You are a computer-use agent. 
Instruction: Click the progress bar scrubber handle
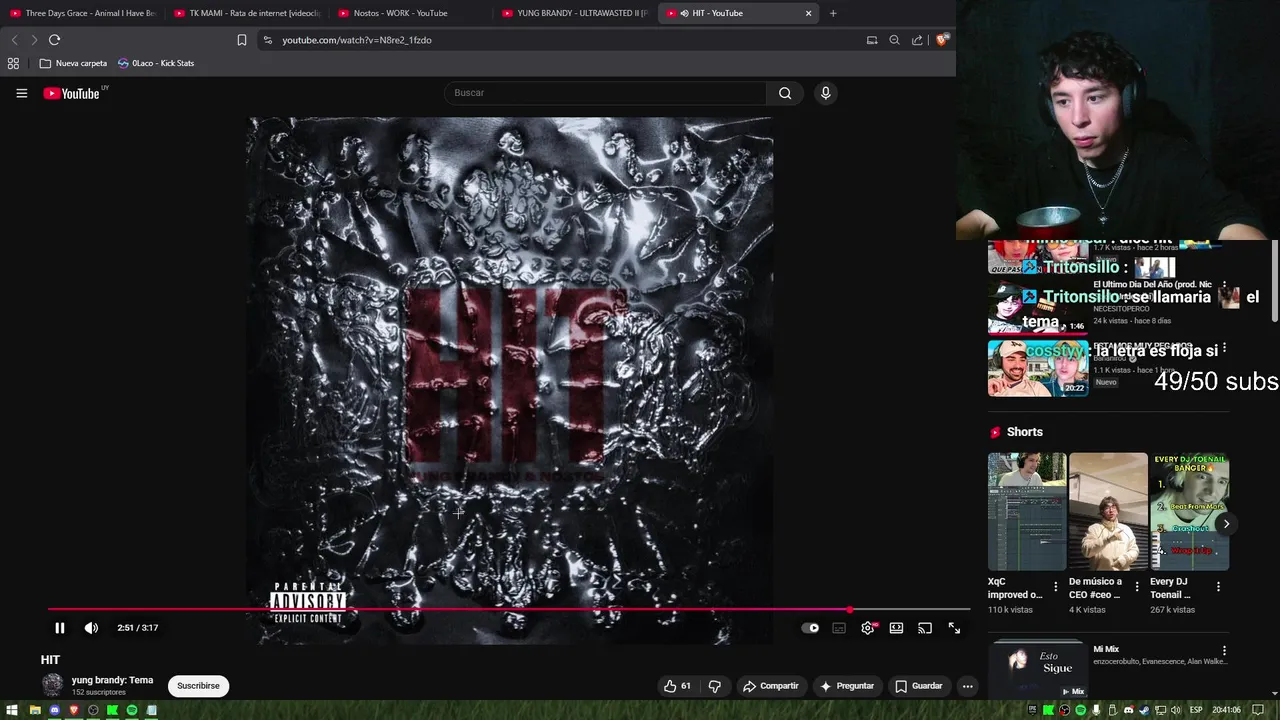point(850,609)
